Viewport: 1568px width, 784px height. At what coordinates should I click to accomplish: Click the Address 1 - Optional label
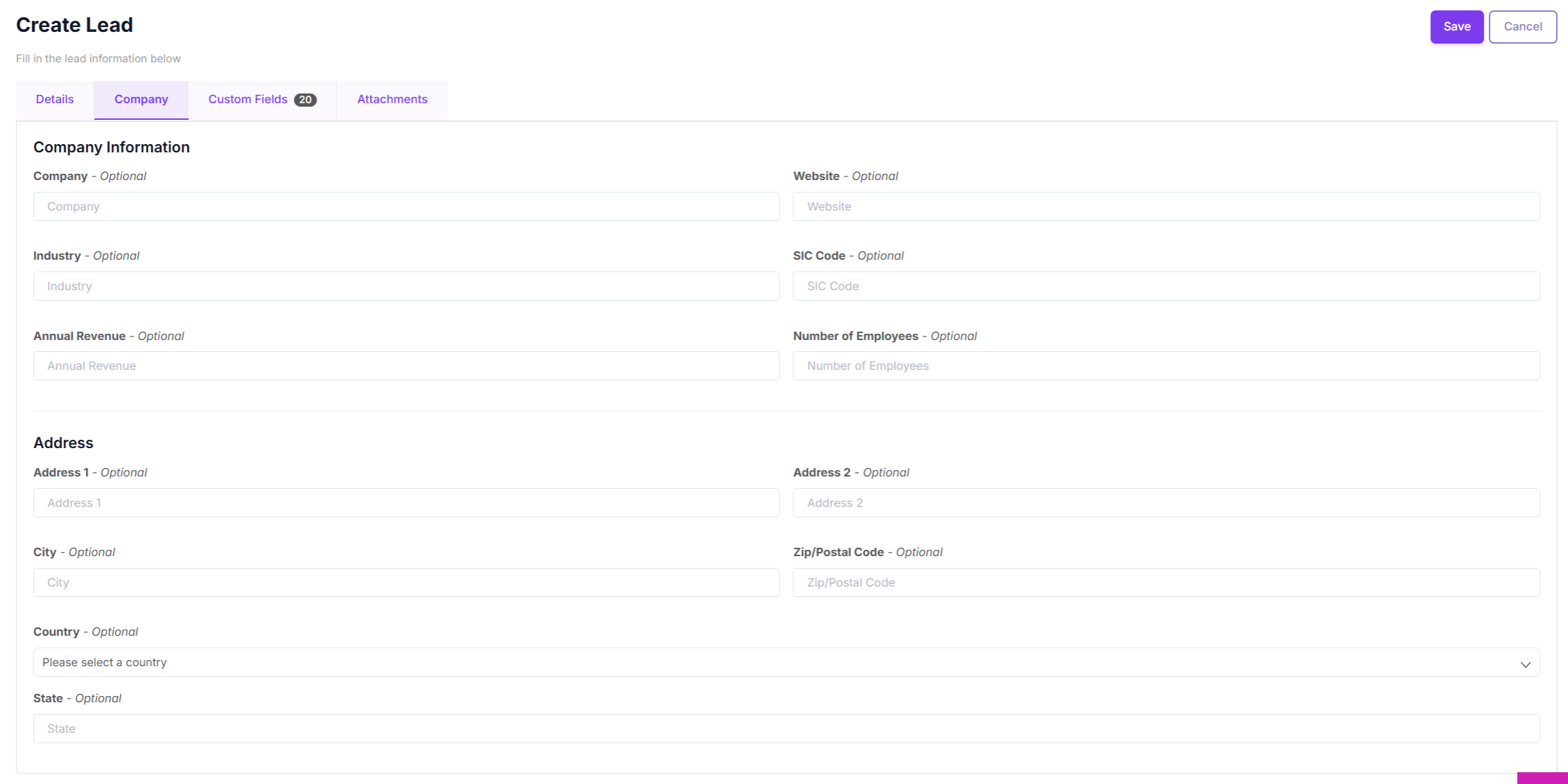pos(90,472)
